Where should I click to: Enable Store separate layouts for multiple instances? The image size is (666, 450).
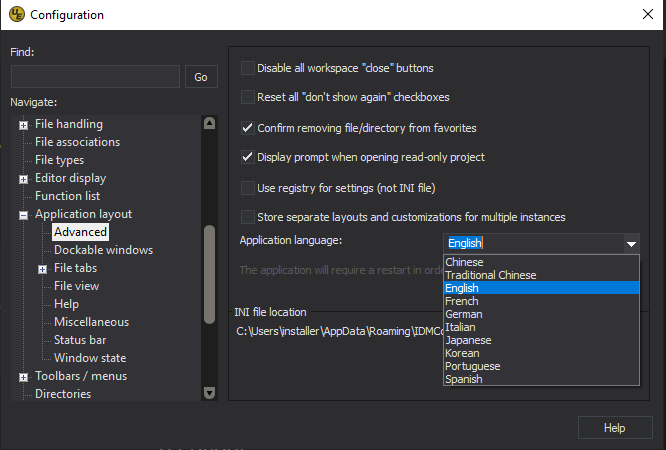[248, 217]
